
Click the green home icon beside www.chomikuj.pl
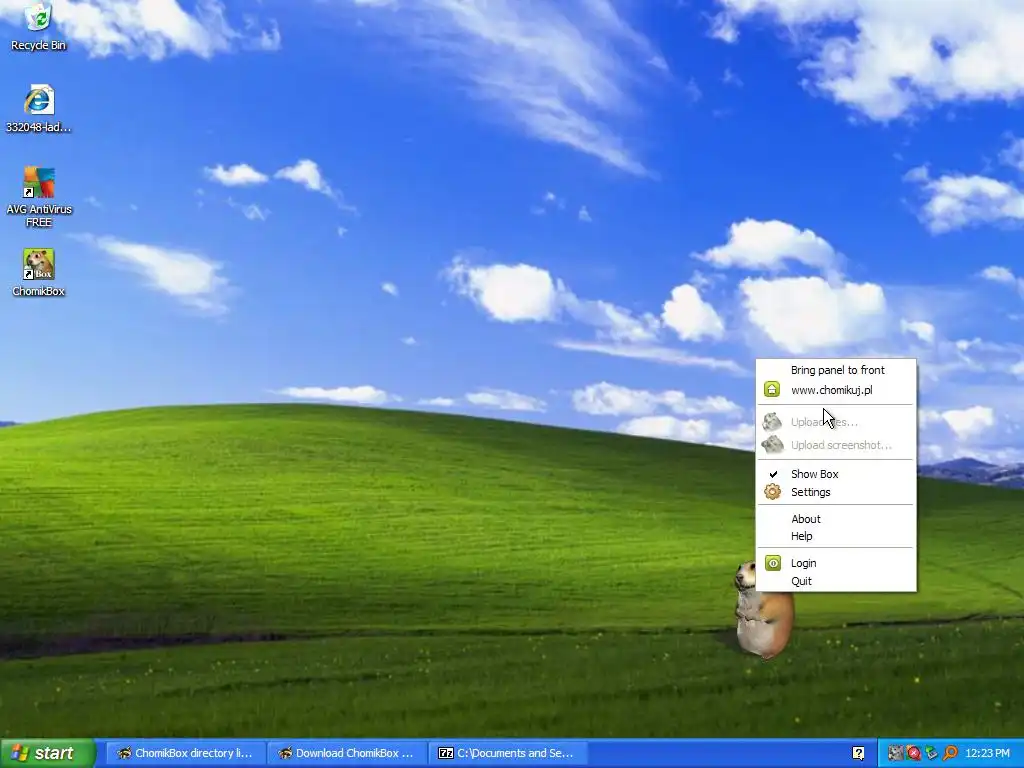(772, 390)
